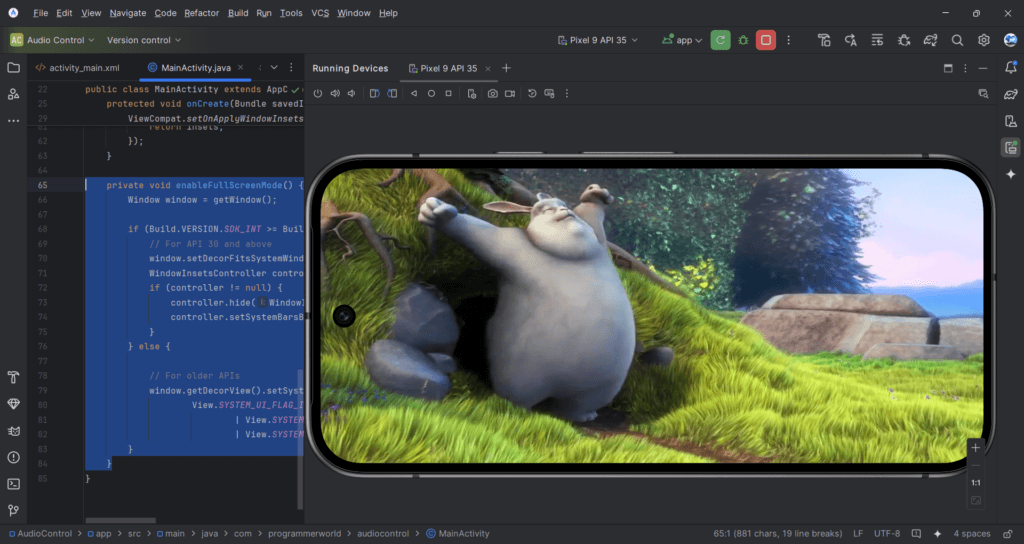The image size is (1024, 544).
Task: Open Audio Control project dropdown
Action: (x=52, y=40)
